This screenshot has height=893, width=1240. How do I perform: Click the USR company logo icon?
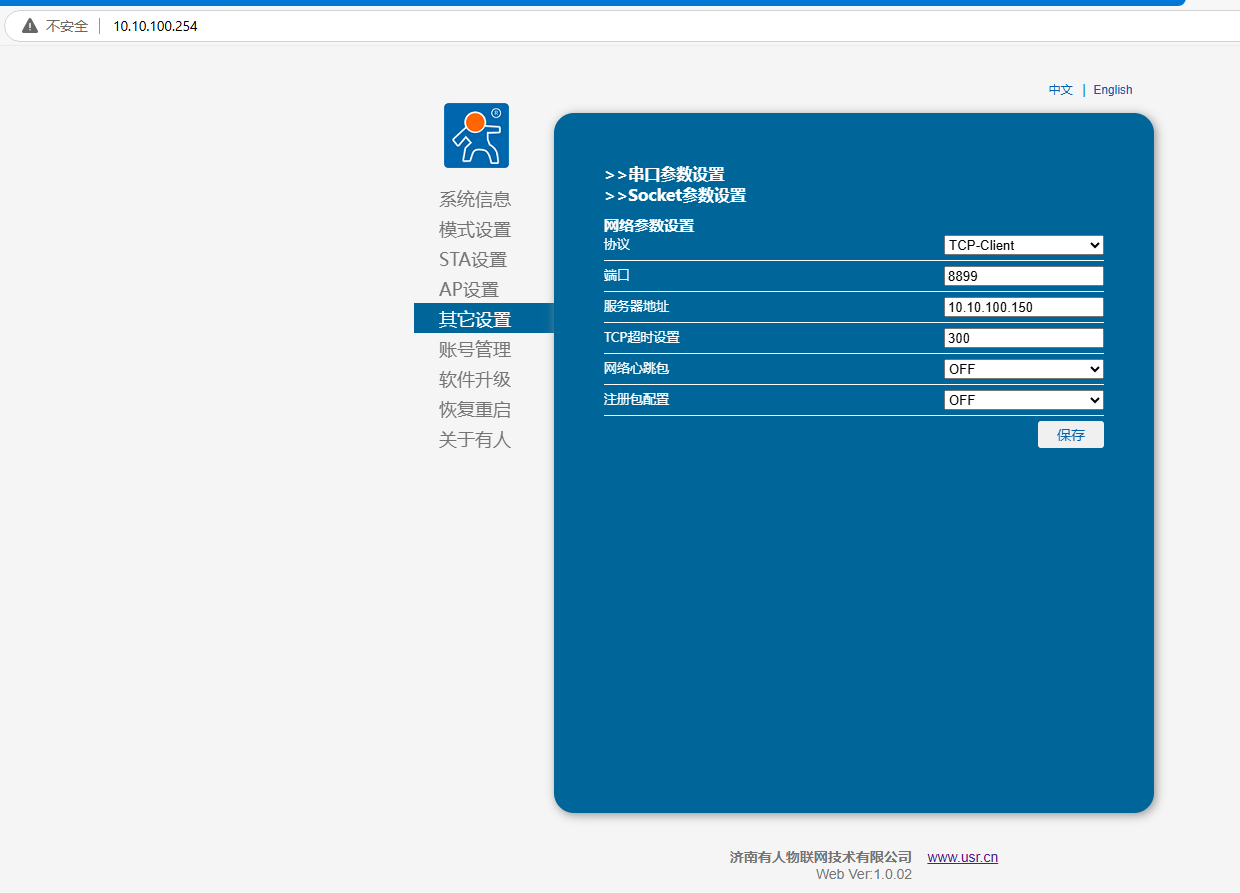pyautogui.click(x=476, y=135)
